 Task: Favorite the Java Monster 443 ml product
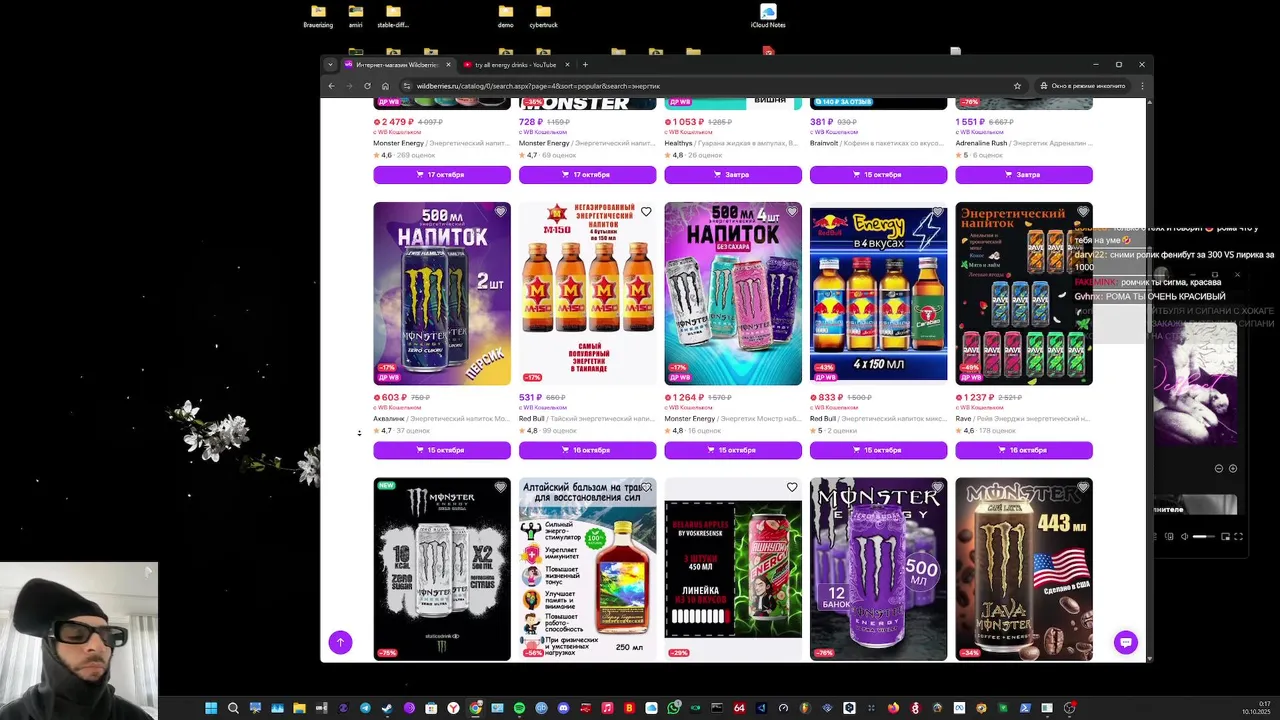click(1083, 487)
